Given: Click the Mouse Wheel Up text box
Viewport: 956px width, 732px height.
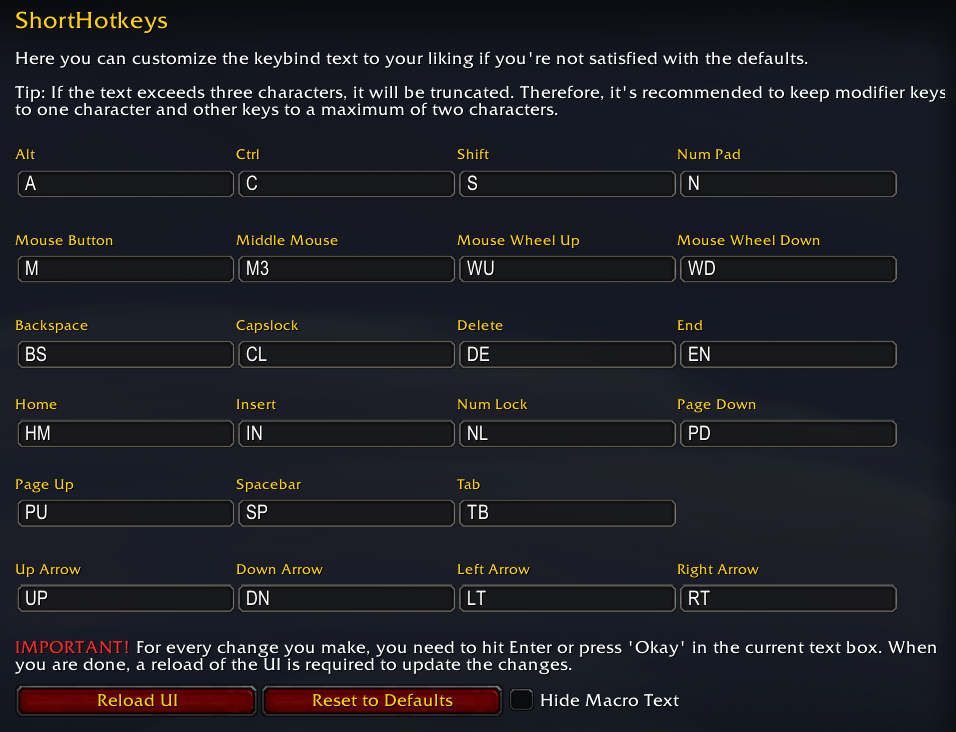Looking at the screenshot, I should 567,269.
